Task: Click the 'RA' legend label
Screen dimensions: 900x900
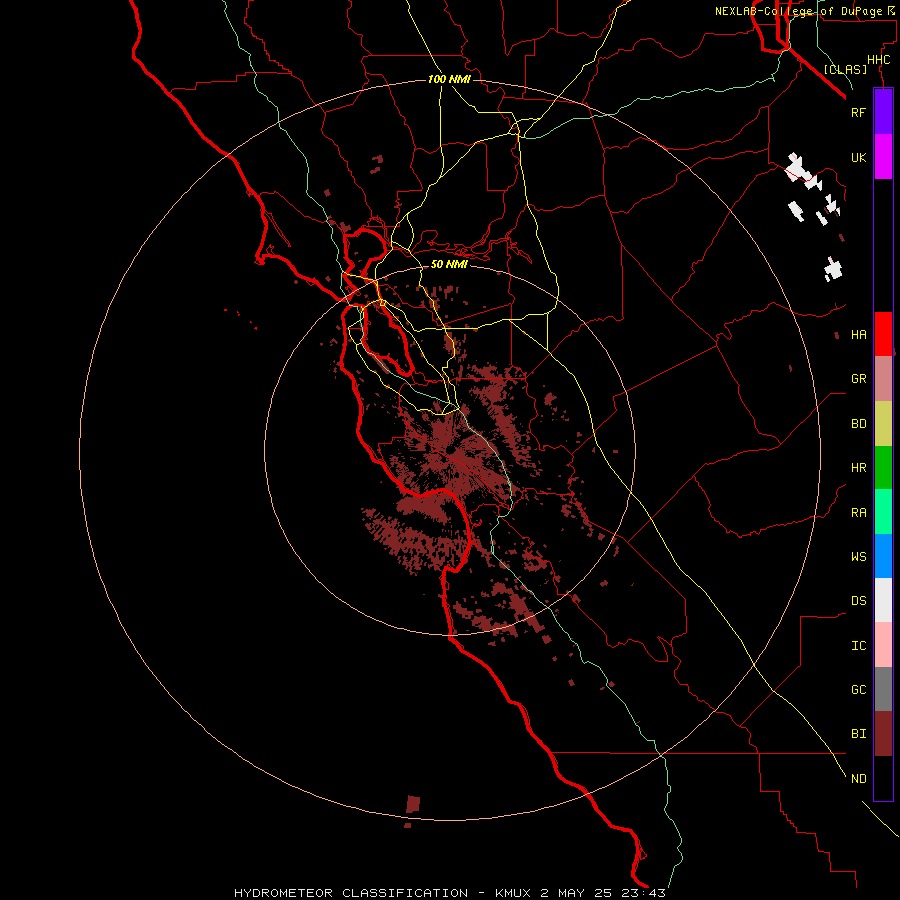Action: click(x=859, y=513)
